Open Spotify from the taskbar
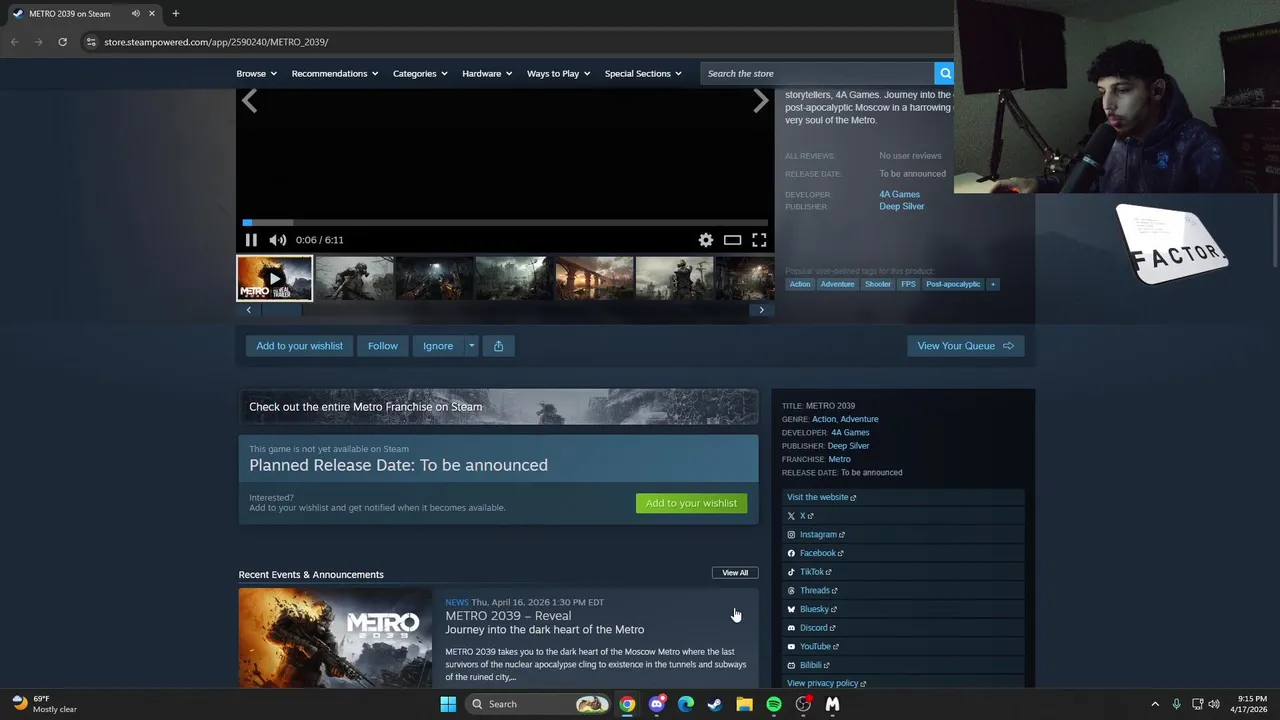This screenshot has height=720, width=1280. pyautogui.click(x=774, y=704)
